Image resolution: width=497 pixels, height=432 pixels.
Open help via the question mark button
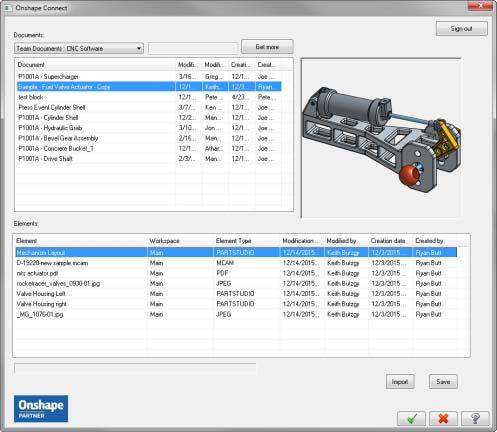click(475, 418)
